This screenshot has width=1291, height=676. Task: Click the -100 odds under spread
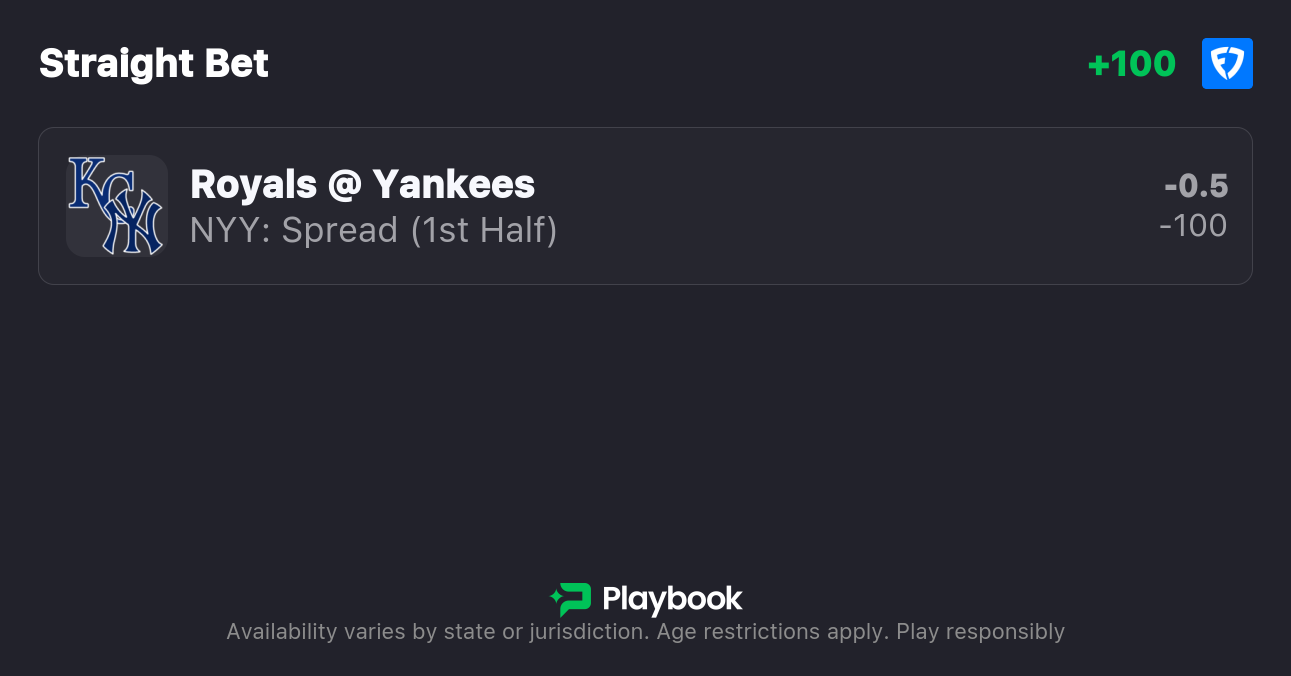pos(1193,226)
